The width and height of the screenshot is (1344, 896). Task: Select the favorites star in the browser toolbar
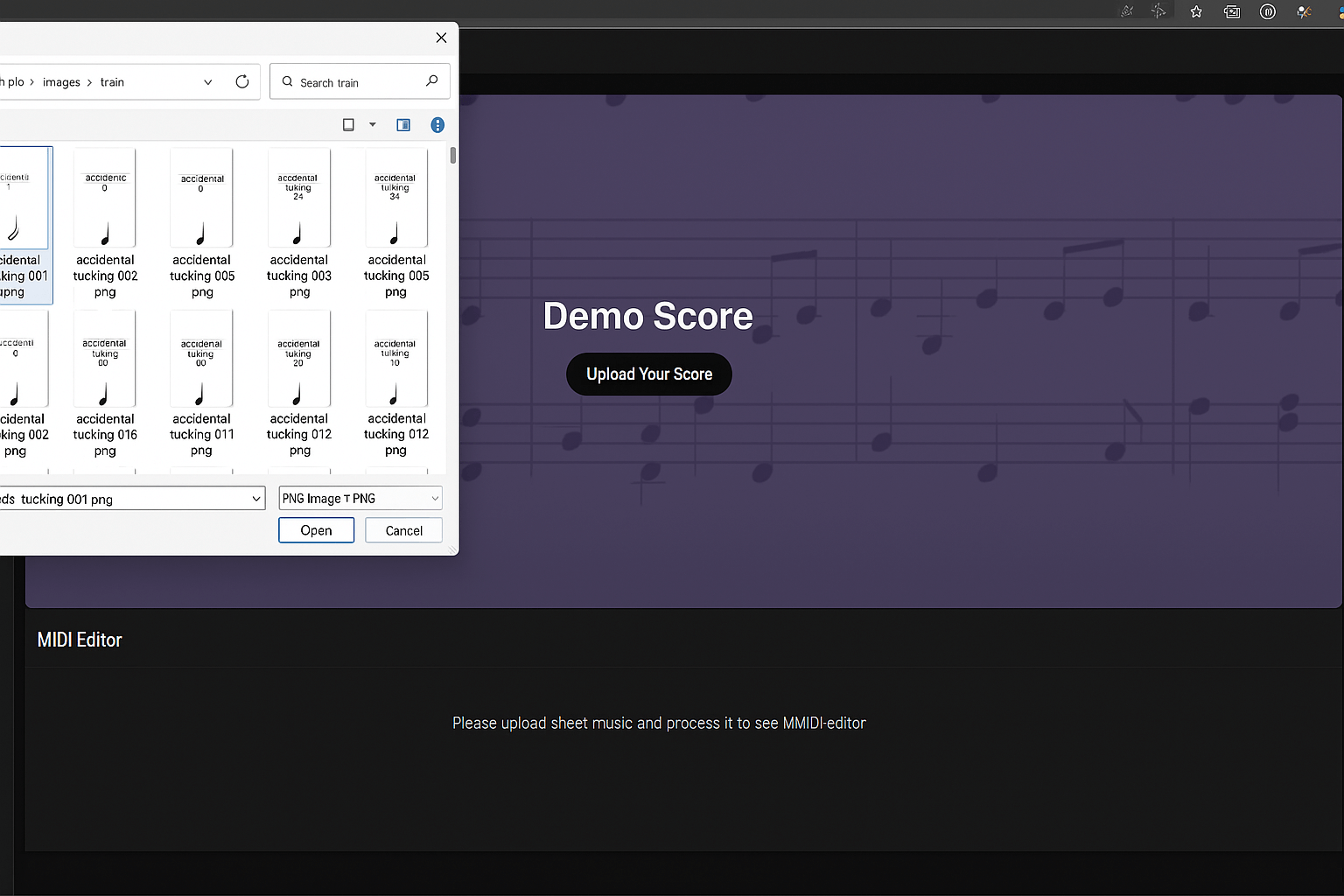(x=1196, y=11)
